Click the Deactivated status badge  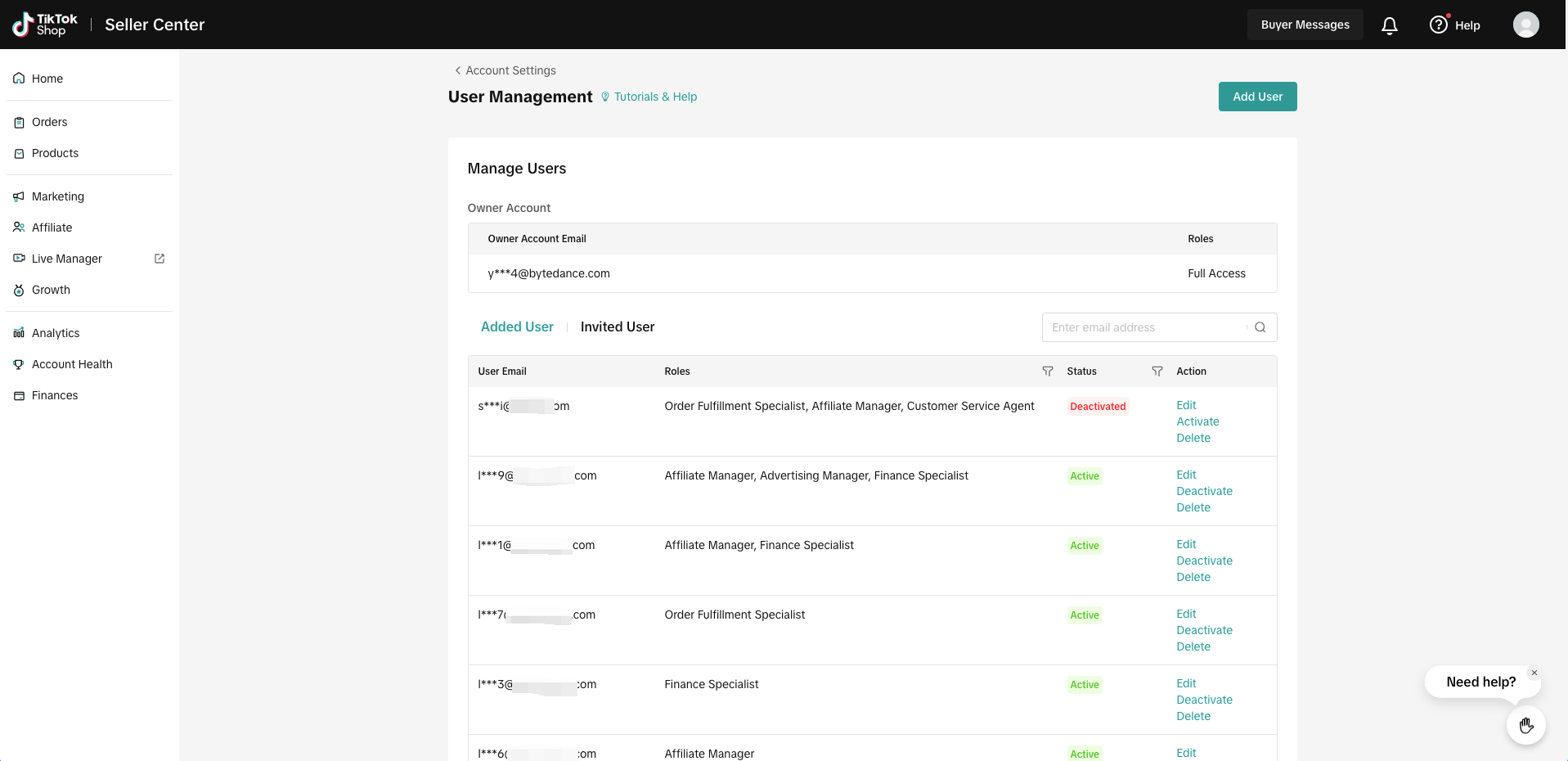tap(1098, 407)
